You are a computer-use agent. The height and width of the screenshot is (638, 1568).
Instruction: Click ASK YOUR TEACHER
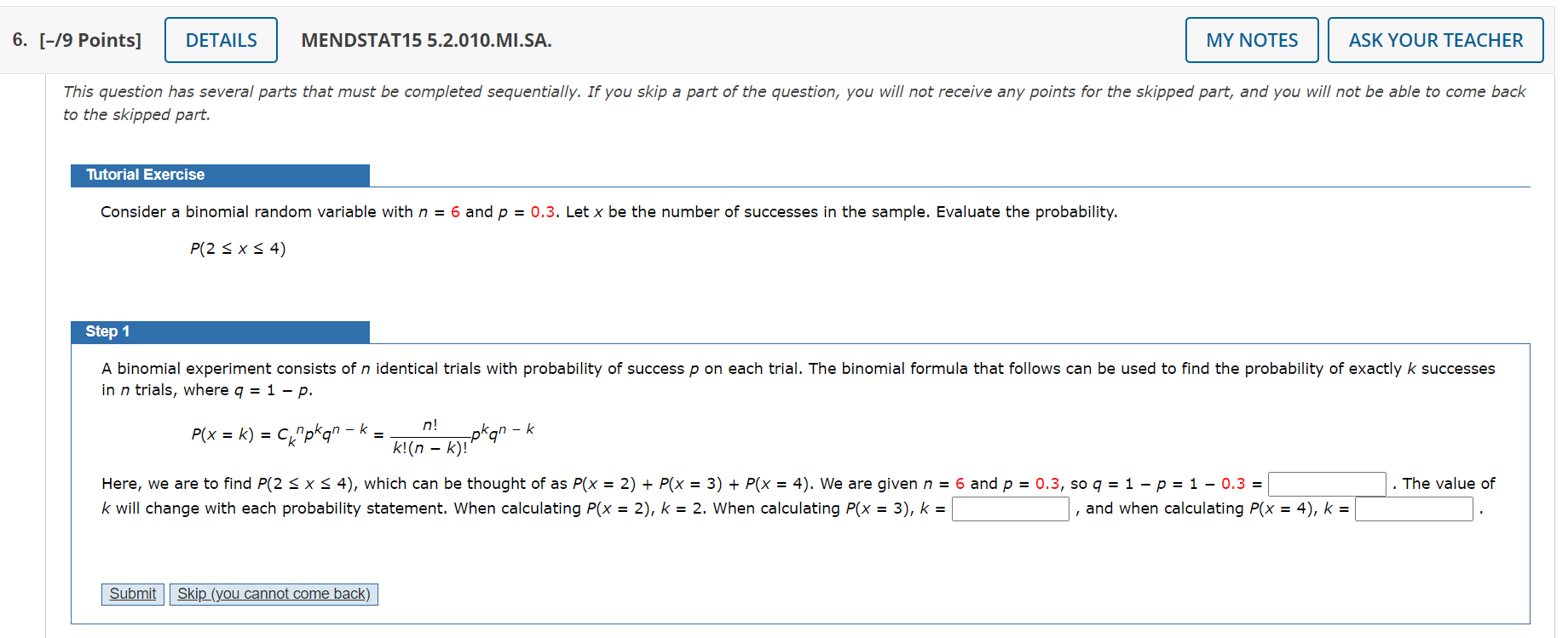[1435, 39]
